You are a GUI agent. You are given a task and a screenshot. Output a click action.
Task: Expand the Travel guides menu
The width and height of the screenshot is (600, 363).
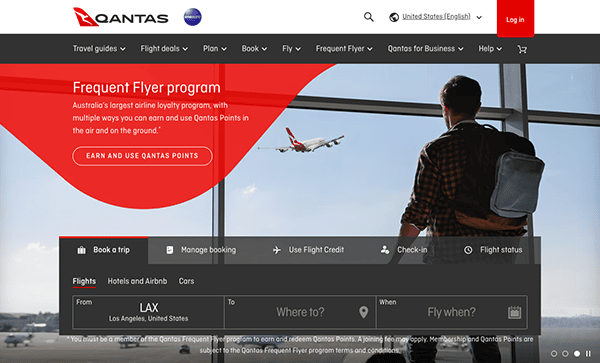pyautogui.click(x=99, y=49)
